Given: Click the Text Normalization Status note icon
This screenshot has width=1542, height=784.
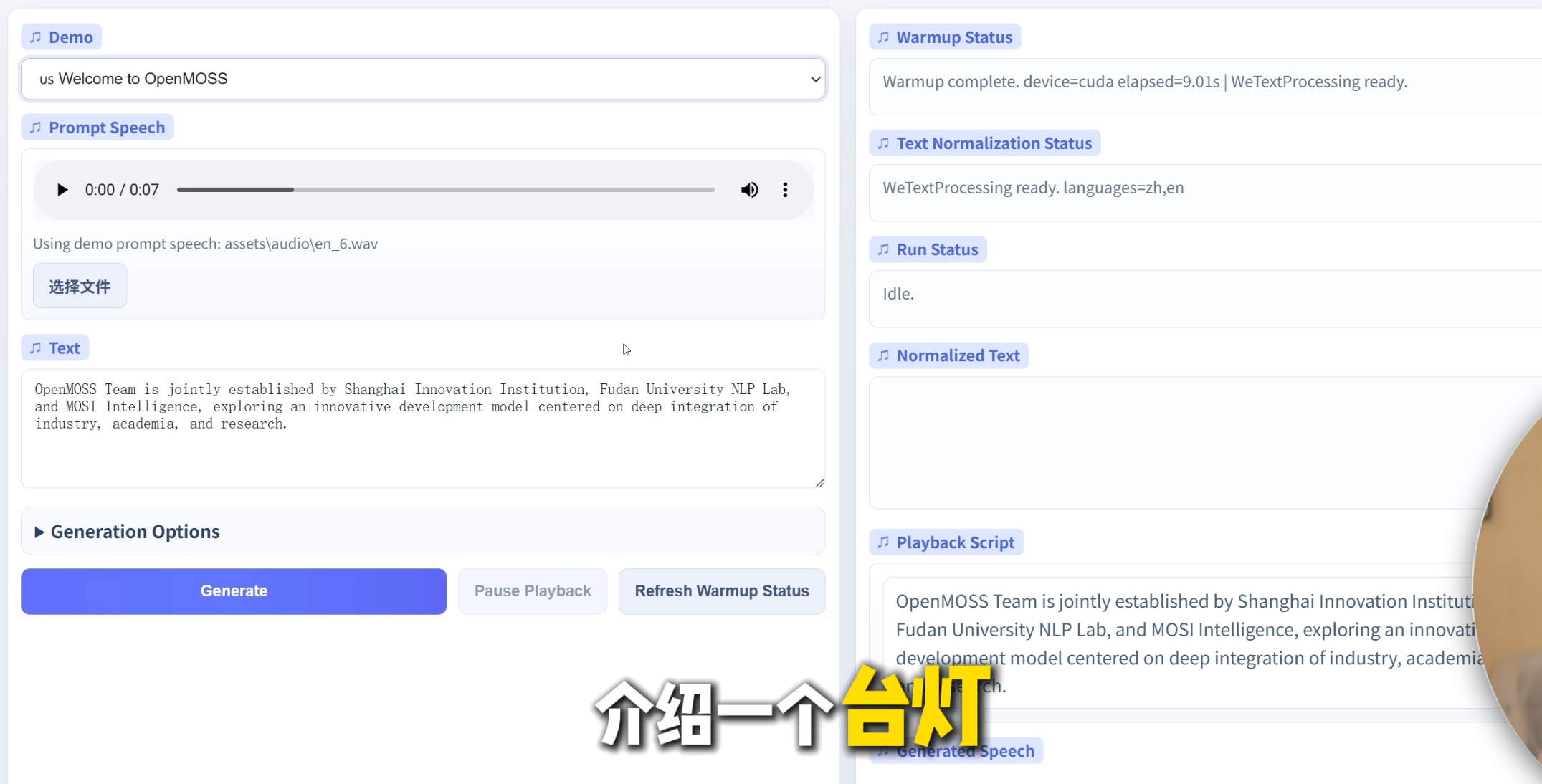Looking at the screenshot, I should click(x=884, y=143).
